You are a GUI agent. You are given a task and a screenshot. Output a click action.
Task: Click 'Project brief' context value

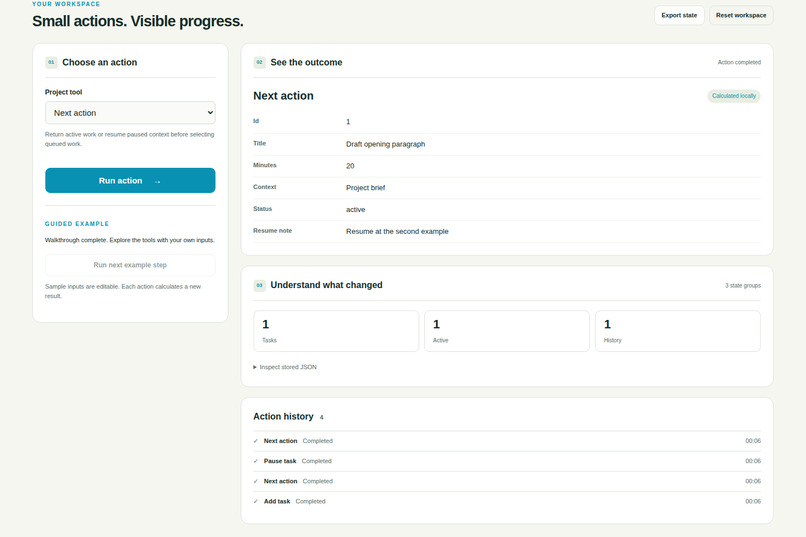click(x=365, y=188)
